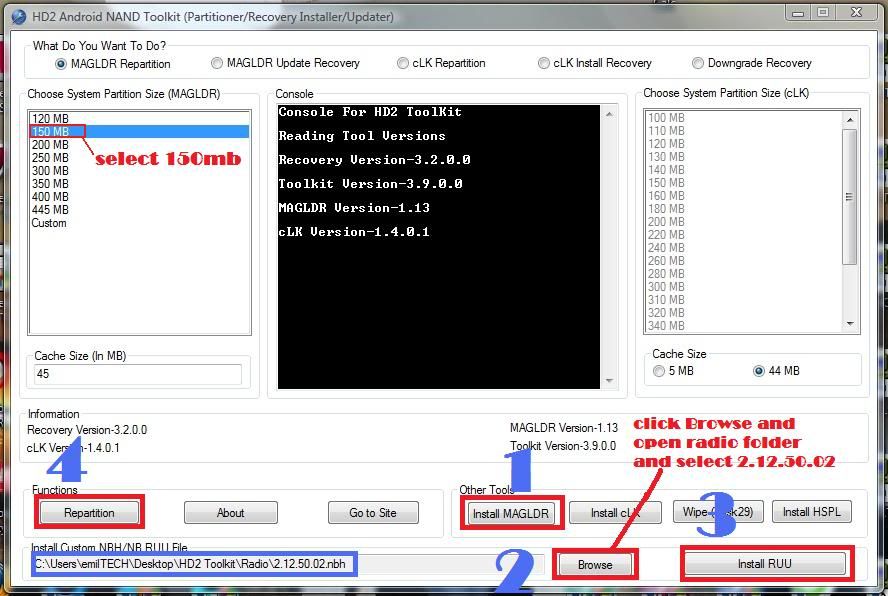Click the cLK Version-1.4.0.1 console line
This screenshot has width=888, height=596.
(x=354, y=232)
